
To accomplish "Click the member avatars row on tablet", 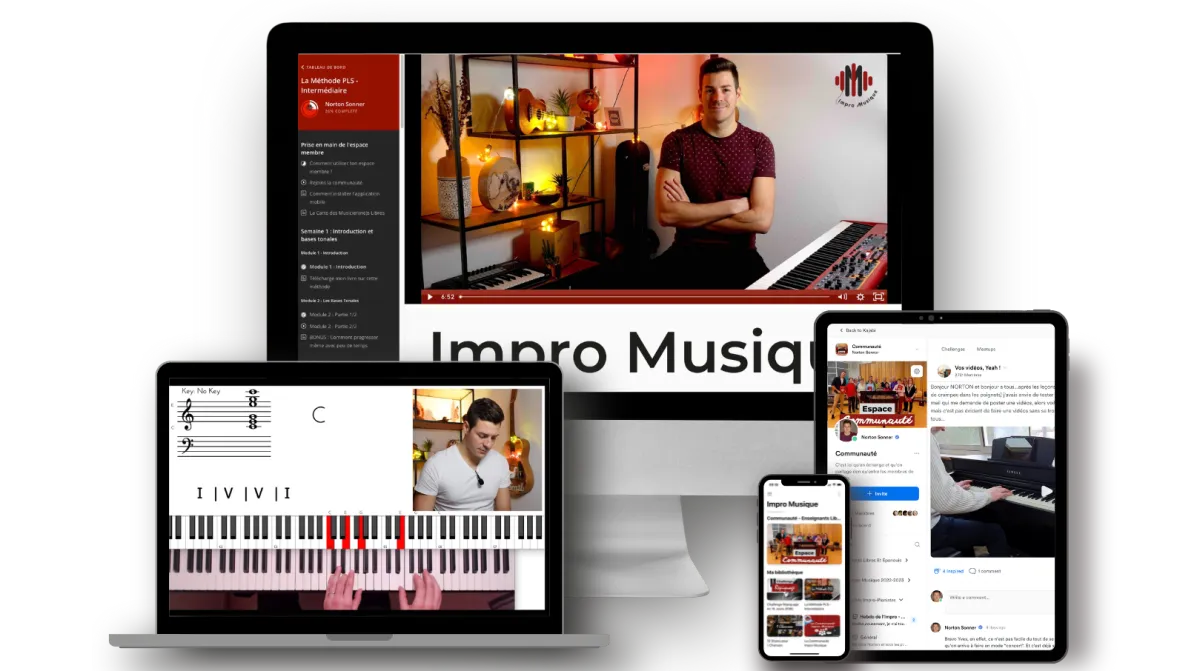I will (905, 513).
